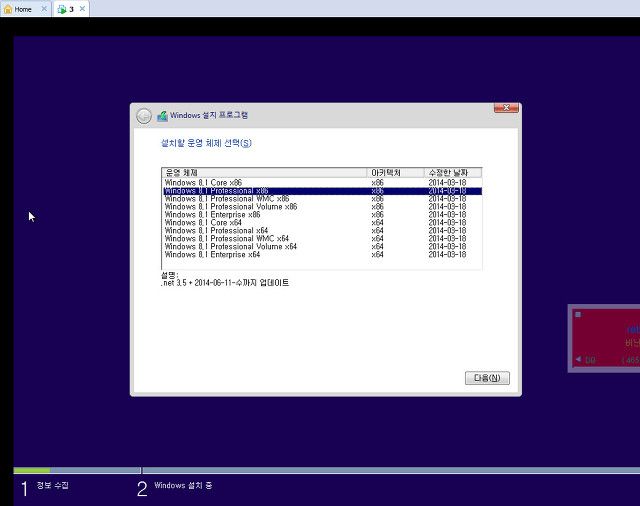Screen dimensions: 640x506
Task: Click the home icon on Home tab
Action: (x=8, y=9)
